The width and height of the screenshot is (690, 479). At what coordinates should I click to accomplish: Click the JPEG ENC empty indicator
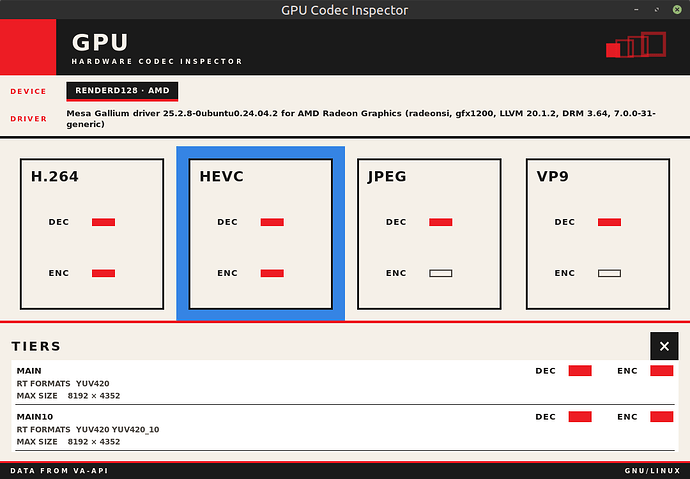tap(440, 273)
